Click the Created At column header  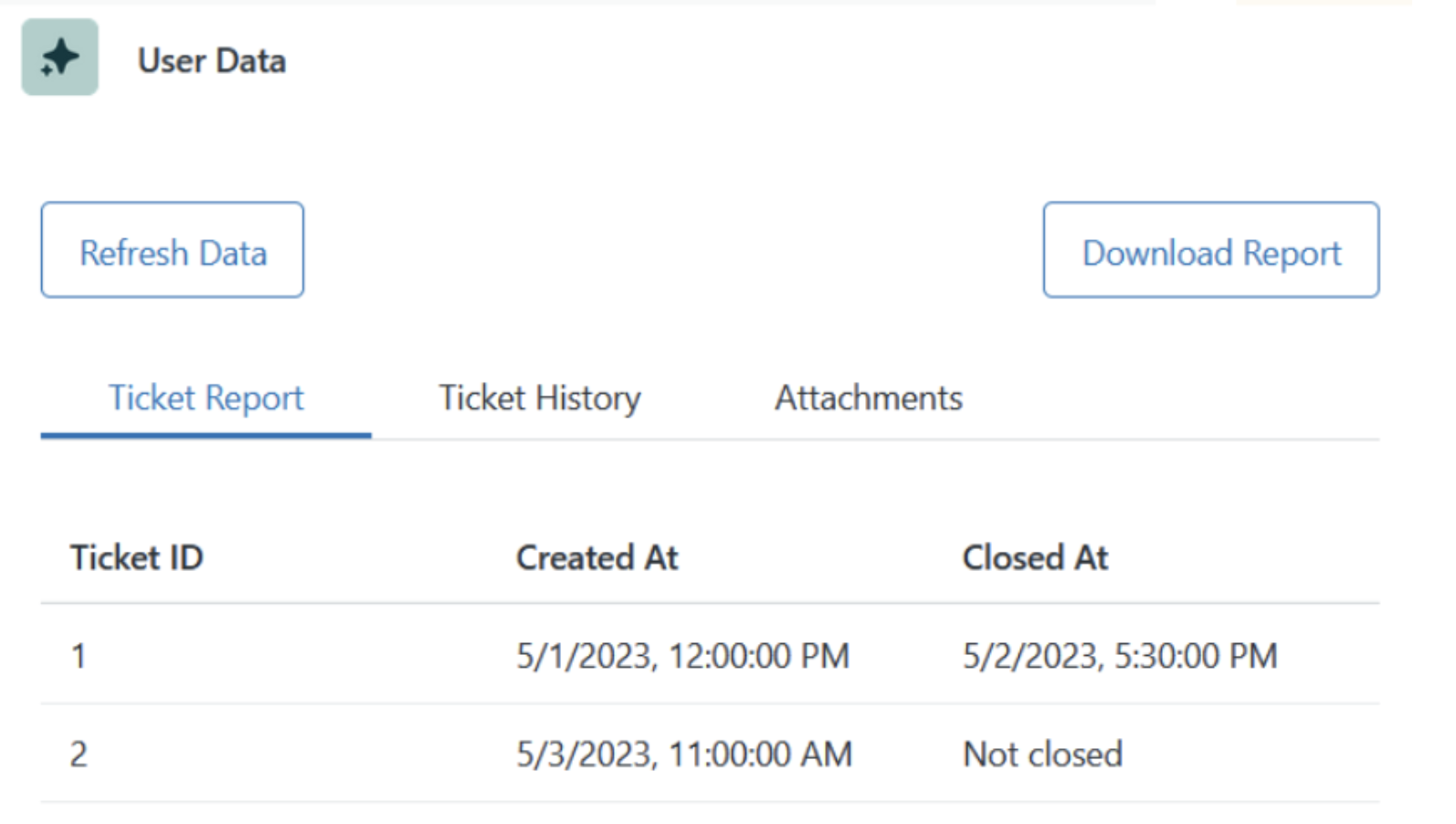(596, 558)
